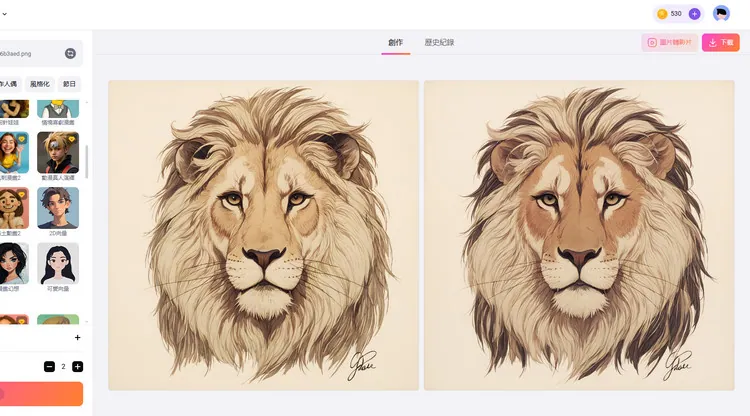Viewport: 750px width, 416px height.
Task: Switch to the 創作 tab
Action: tap(396, 43)
